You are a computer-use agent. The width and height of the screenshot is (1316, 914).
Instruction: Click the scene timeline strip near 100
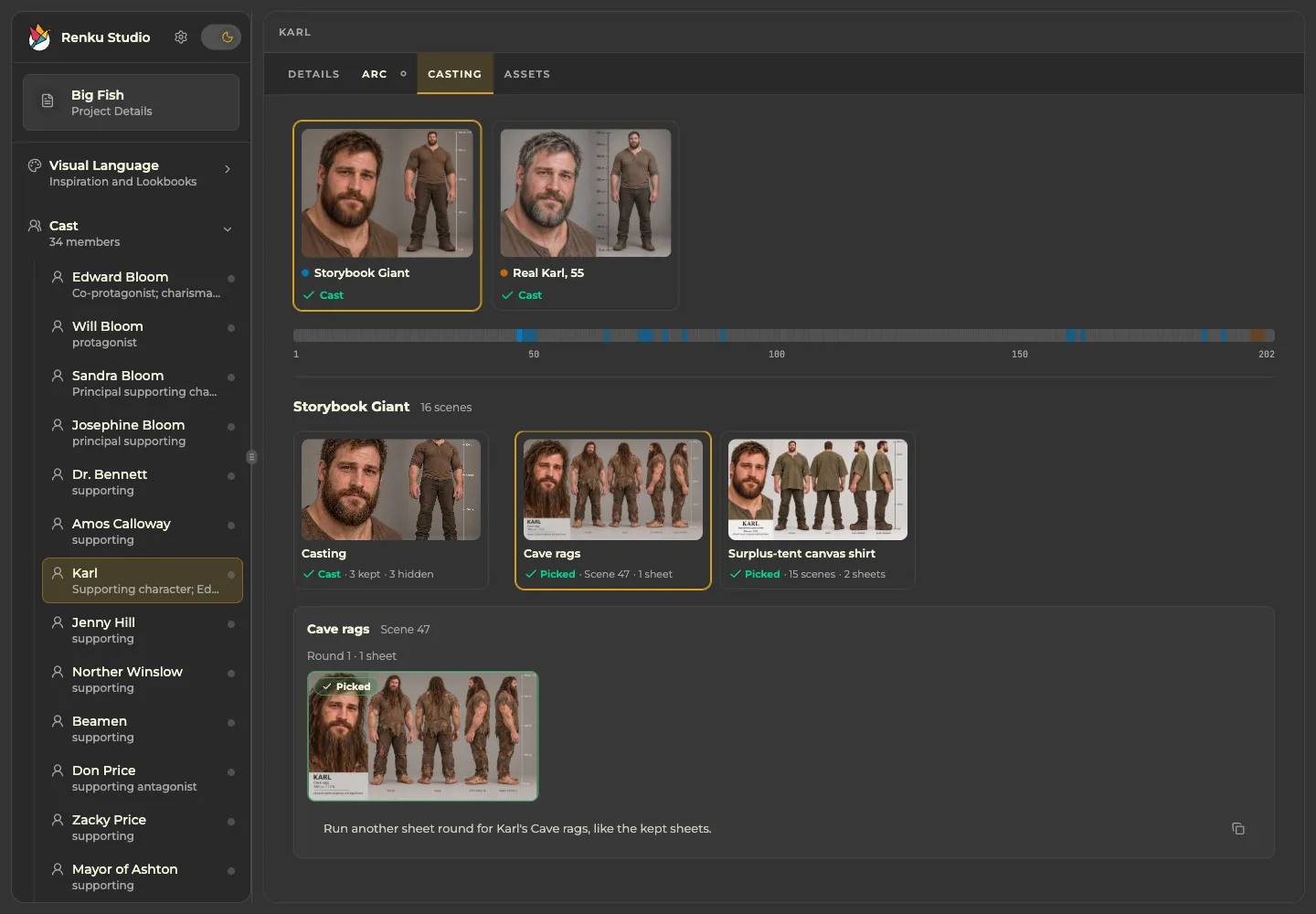pos(777,335)
